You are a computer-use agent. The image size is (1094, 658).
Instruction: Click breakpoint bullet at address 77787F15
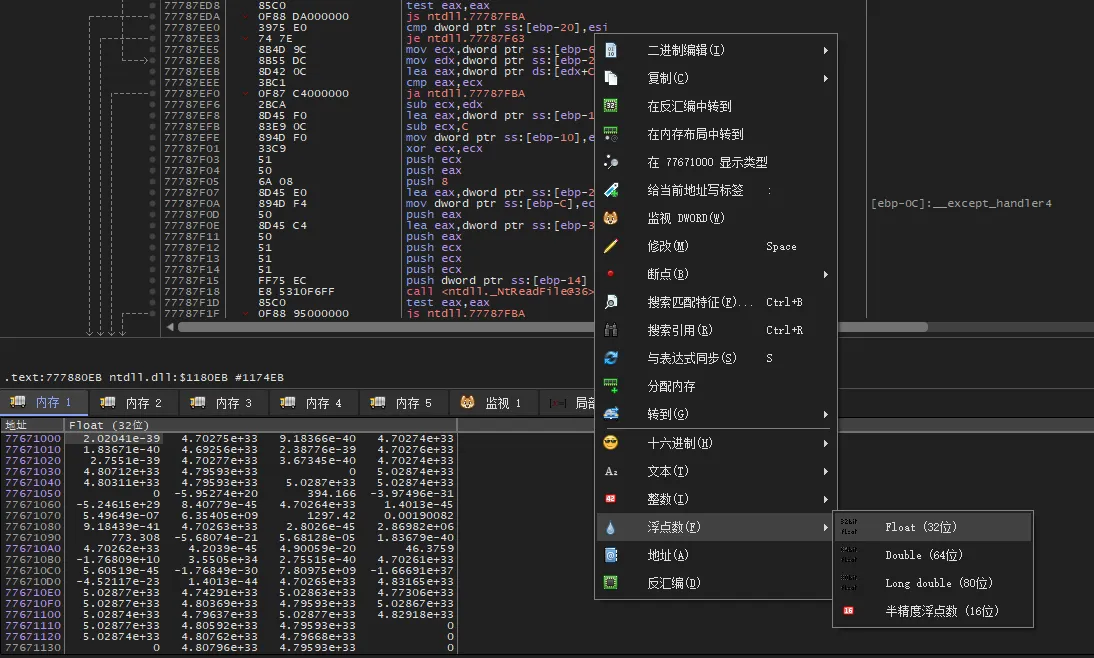pyautogui.click(x=153, y=281)
